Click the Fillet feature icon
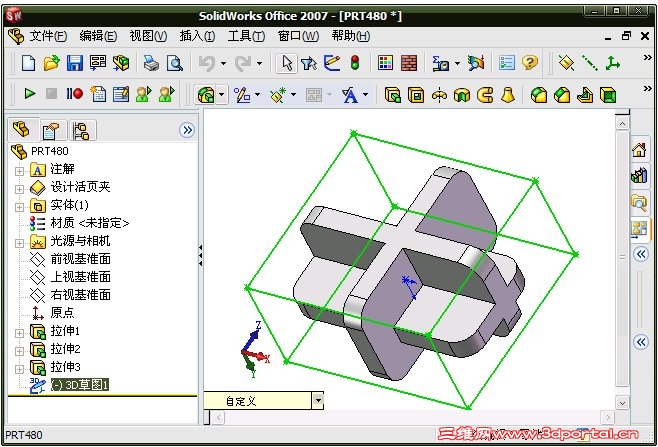The height and width of the screenshot is (447, 658). point(539,95)
